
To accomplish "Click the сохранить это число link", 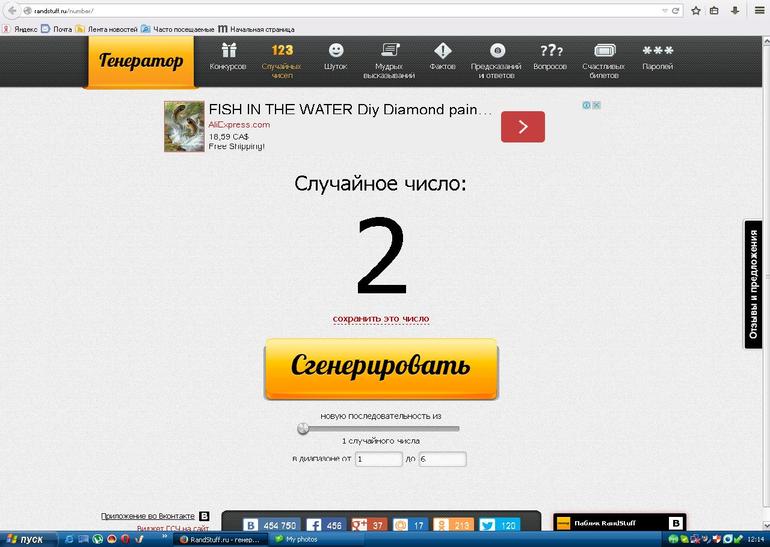I will click(380, 319).
